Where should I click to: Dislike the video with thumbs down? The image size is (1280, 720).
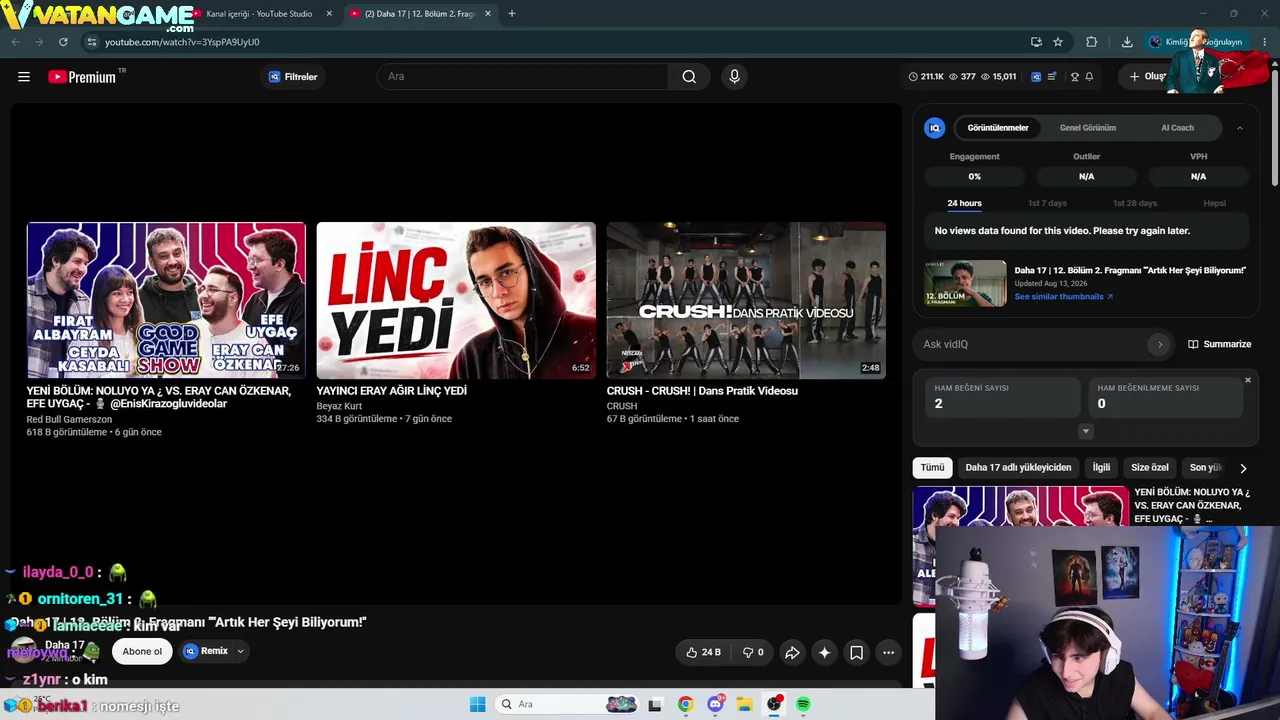click(753, 652)
